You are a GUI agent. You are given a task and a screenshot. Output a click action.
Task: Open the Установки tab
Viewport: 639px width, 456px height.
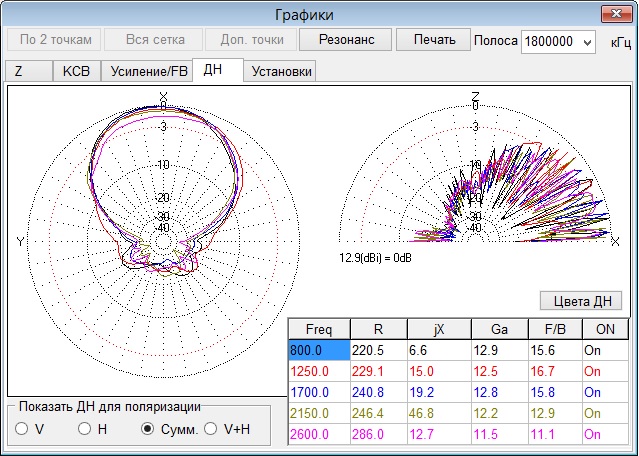pos(282,71)
